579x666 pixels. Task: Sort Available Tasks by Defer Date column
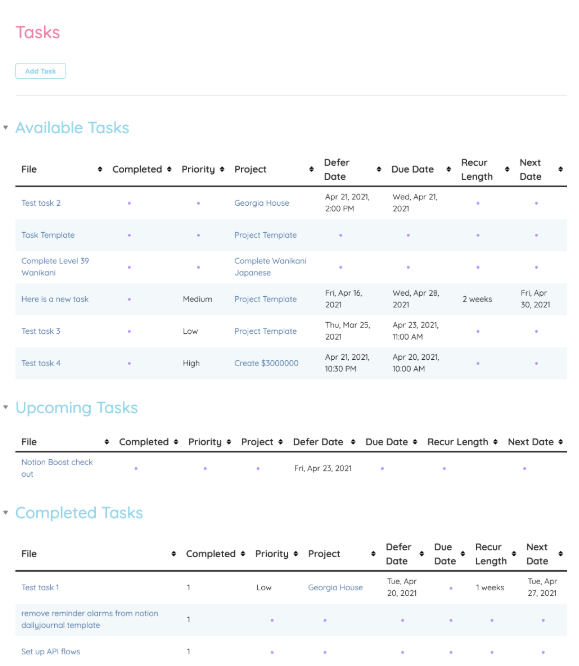(x=379, y=169)
